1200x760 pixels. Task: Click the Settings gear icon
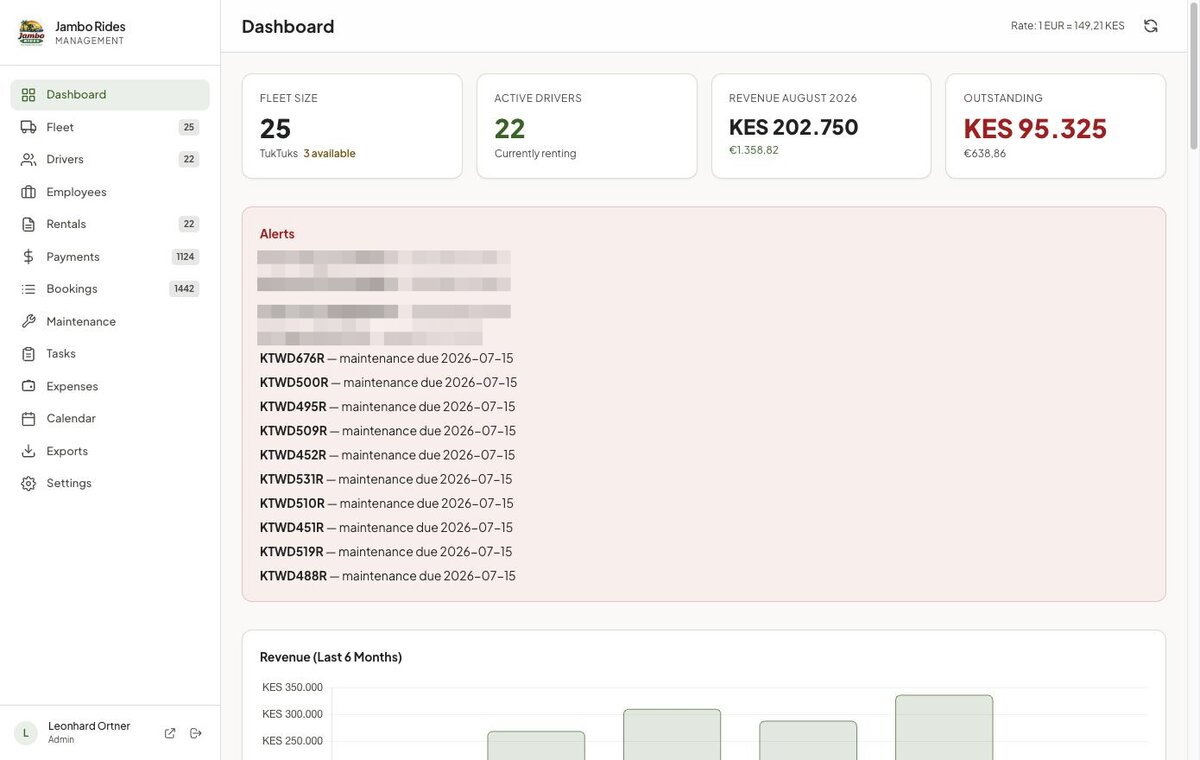tap(28, 483)
